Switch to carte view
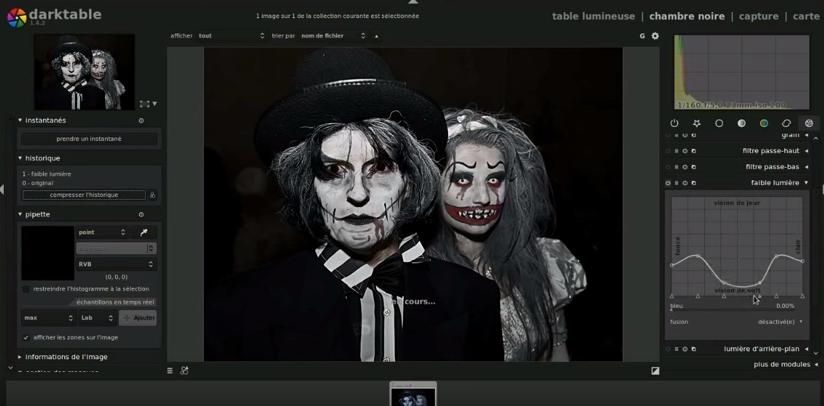This screenshot has width=824, height=406. coord(806,16)
